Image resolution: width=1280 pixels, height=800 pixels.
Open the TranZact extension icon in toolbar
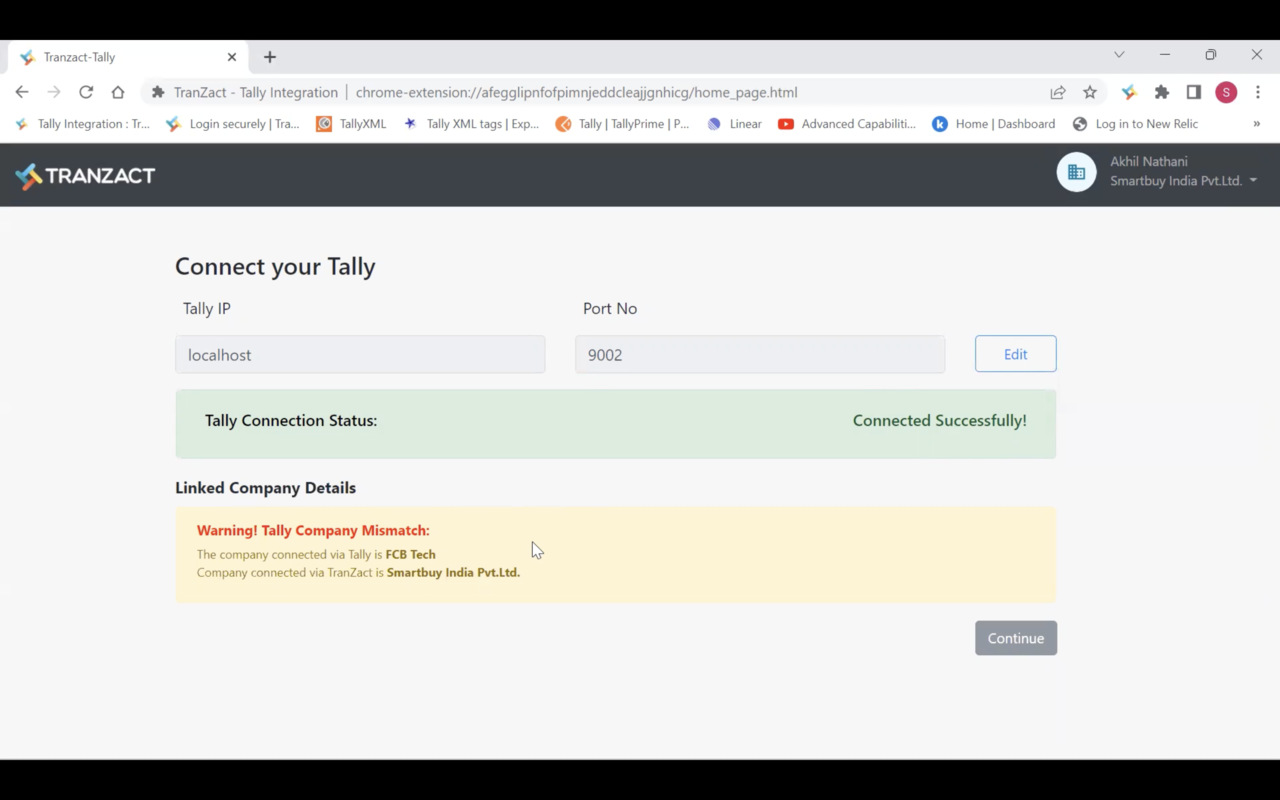pos(1129,92)
